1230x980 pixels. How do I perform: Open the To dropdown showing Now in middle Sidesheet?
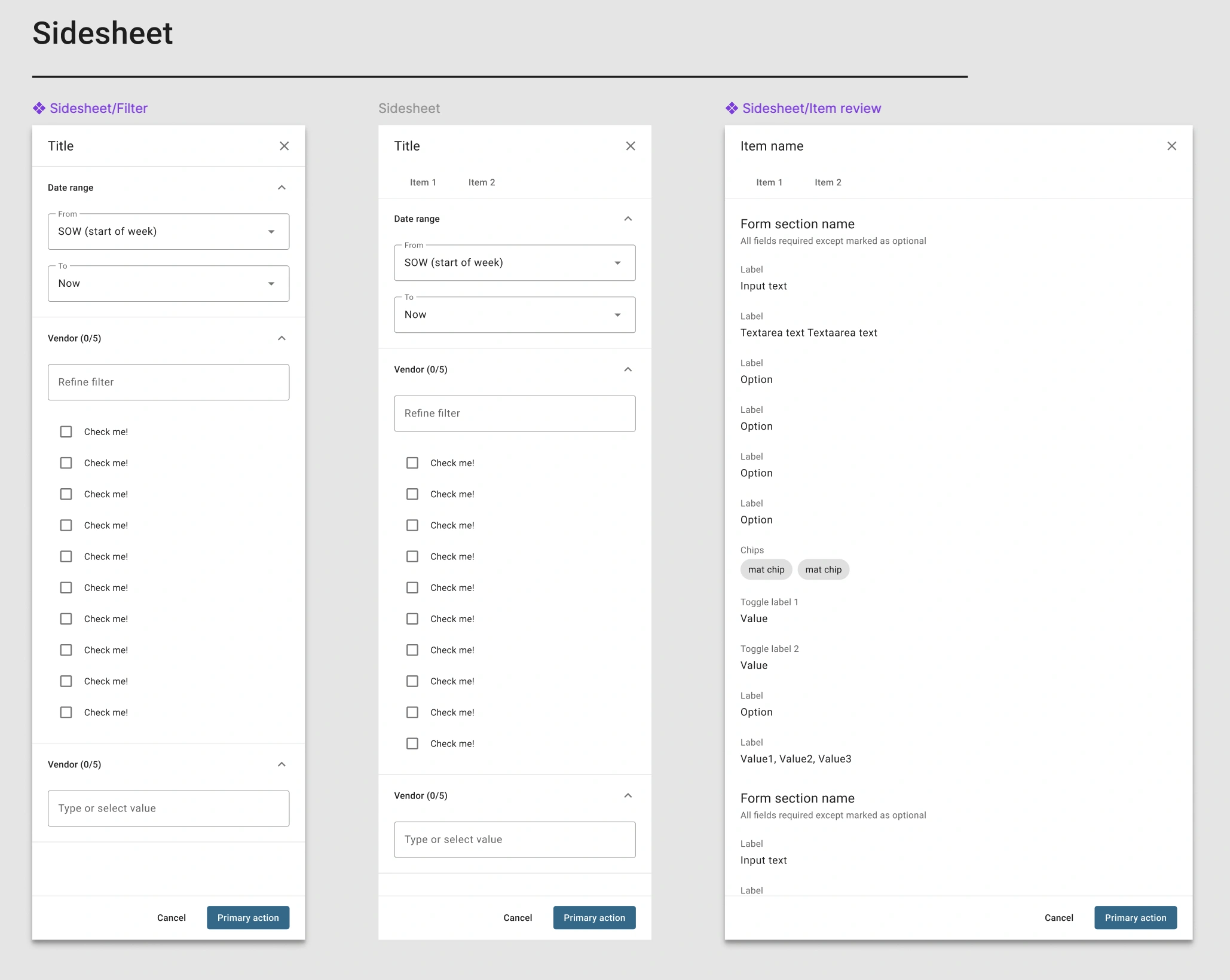tap(515, 314)
